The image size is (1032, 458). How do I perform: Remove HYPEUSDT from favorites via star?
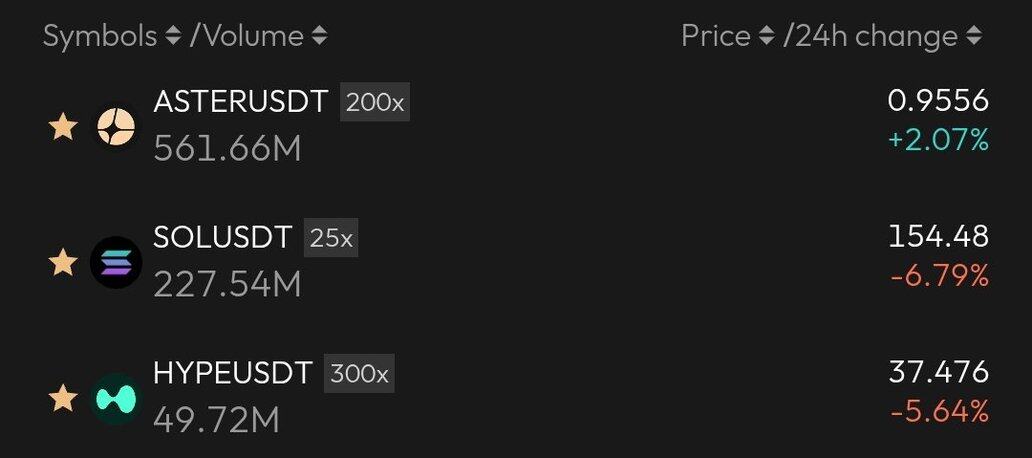[63, 399]
